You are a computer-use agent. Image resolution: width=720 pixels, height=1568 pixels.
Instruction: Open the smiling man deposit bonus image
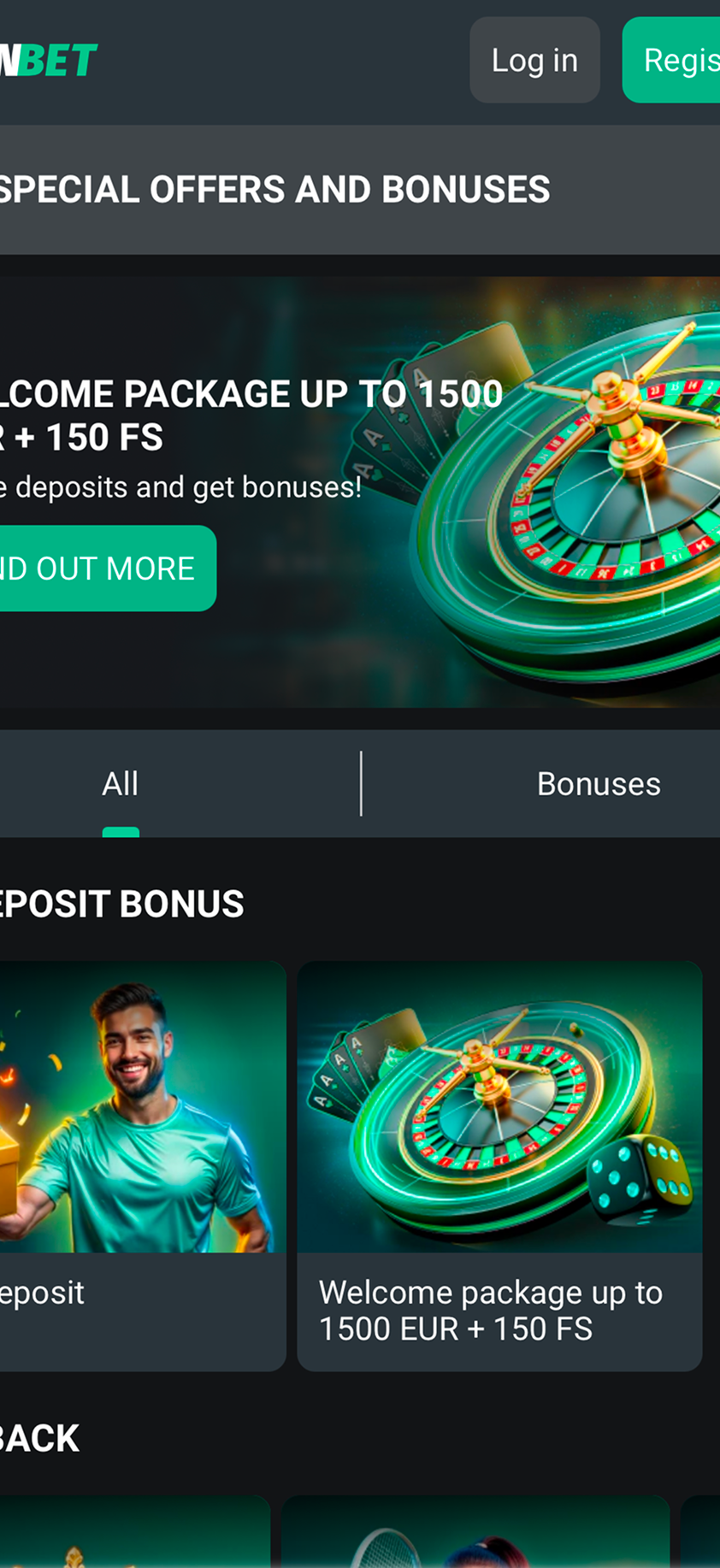click(143, 1107)
